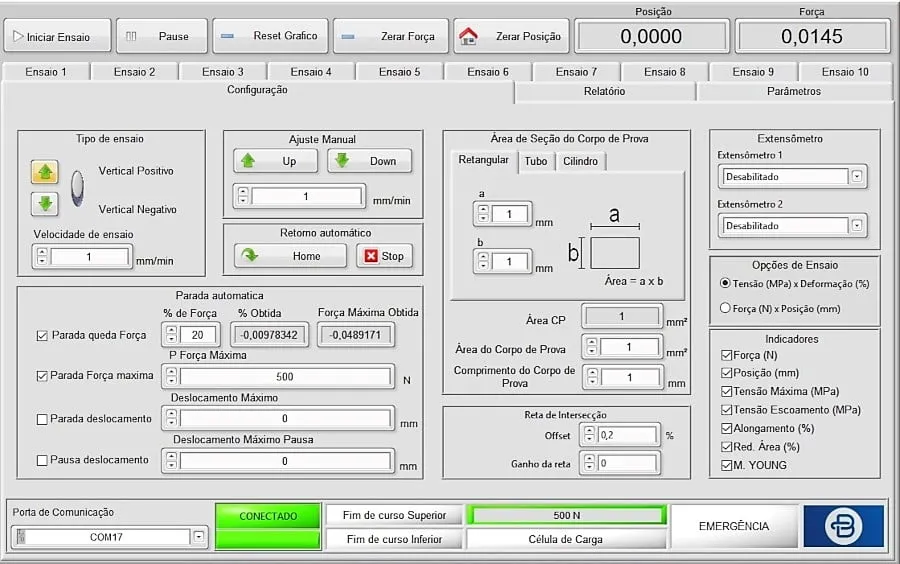The image size is (900, 564).
Task: Click the red house Zerar Posição icon
Action: point(468,36)
